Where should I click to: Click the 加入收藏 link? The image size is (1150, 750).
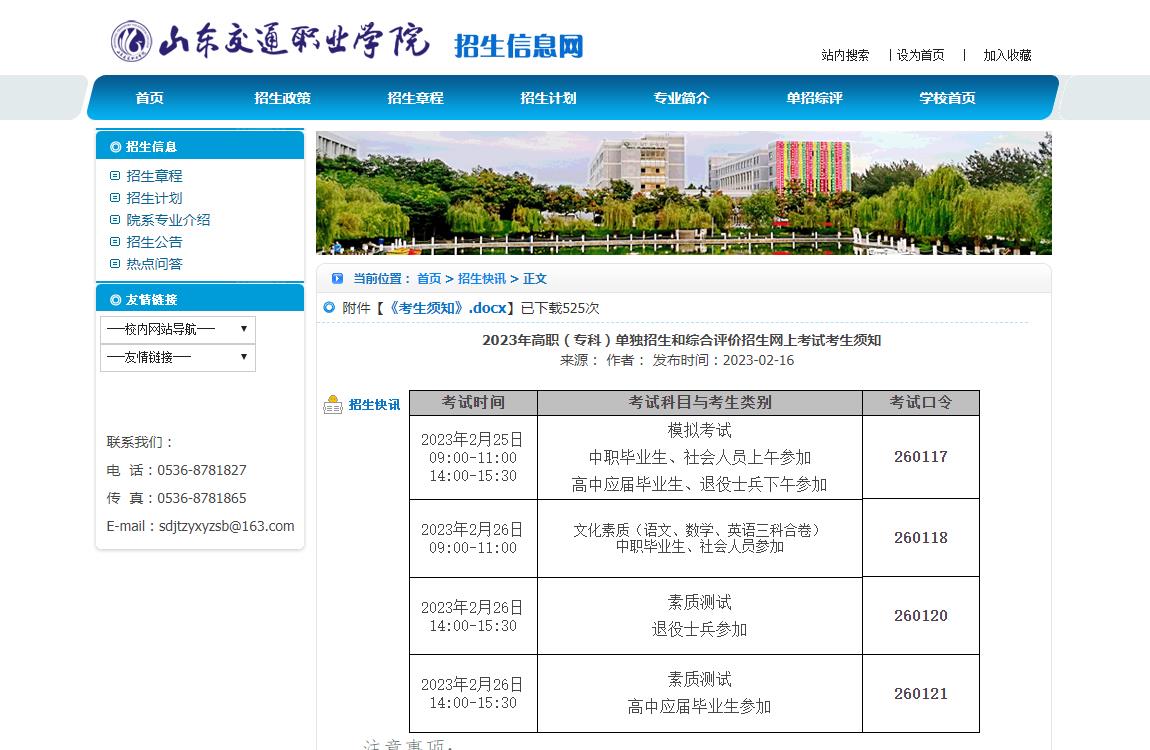[x=1007, y=56]
